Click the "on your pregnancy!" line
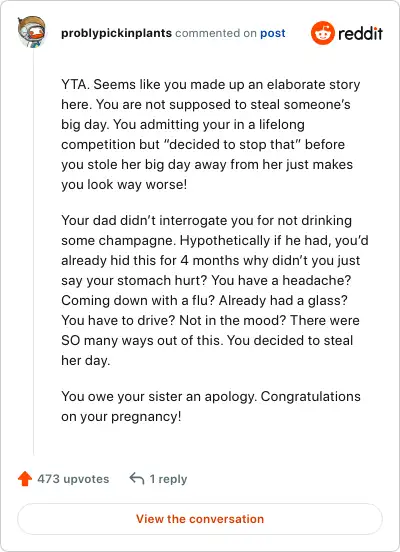The width and height of the screenshot is (400, 552). tap(121, 417)
